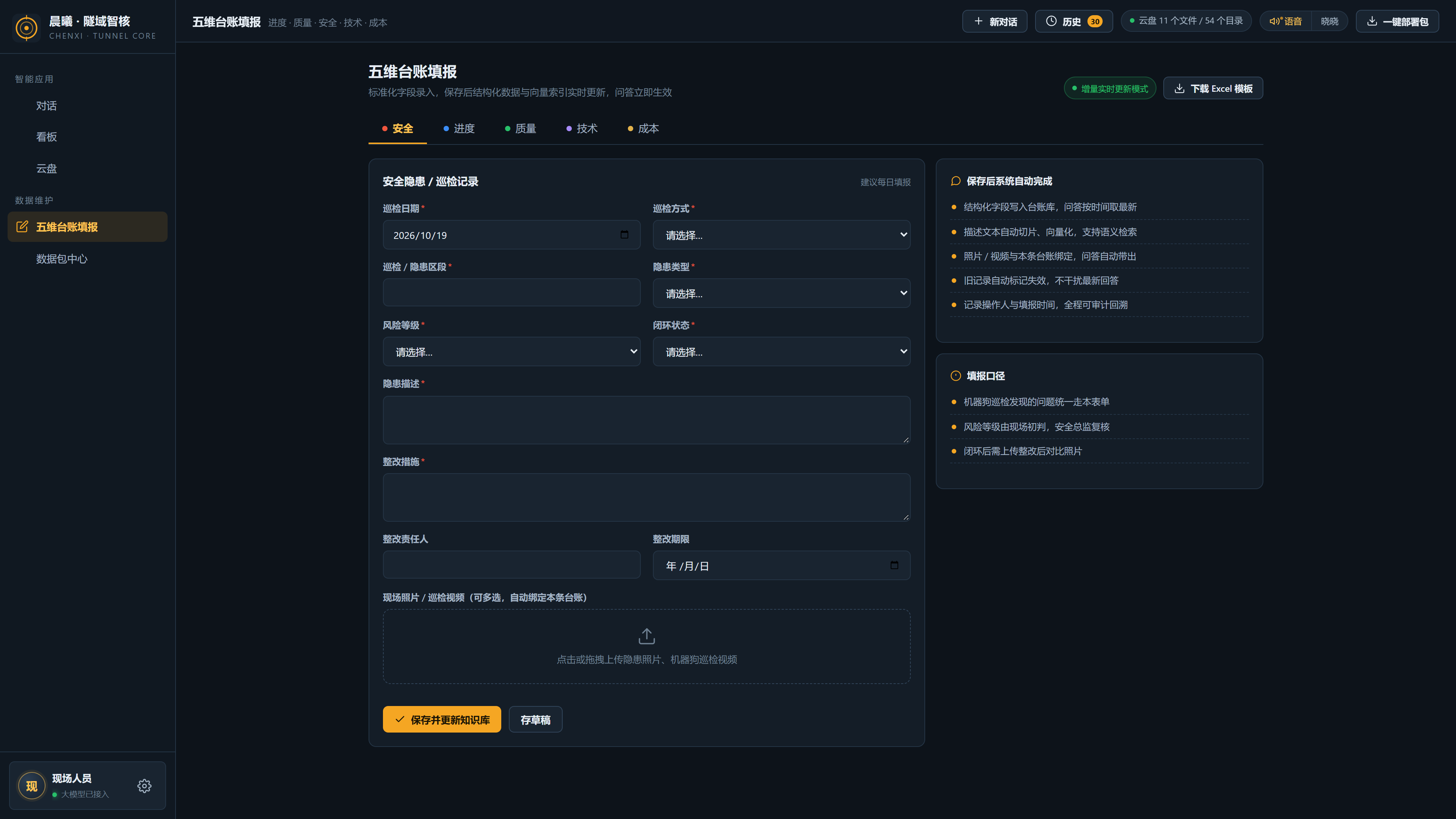
Task: Select the 安全 tab
Action: point(397,128)
